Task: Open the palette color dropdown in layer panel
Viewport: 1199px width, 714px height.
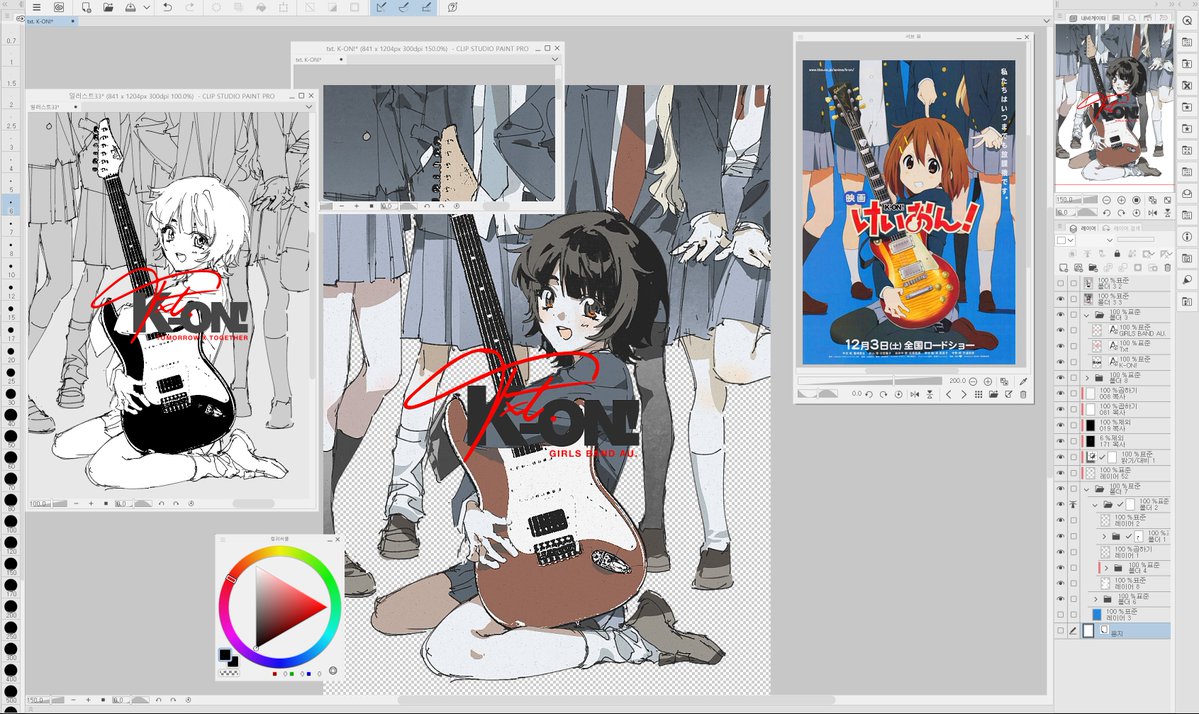Action: tap(1065, 240)
